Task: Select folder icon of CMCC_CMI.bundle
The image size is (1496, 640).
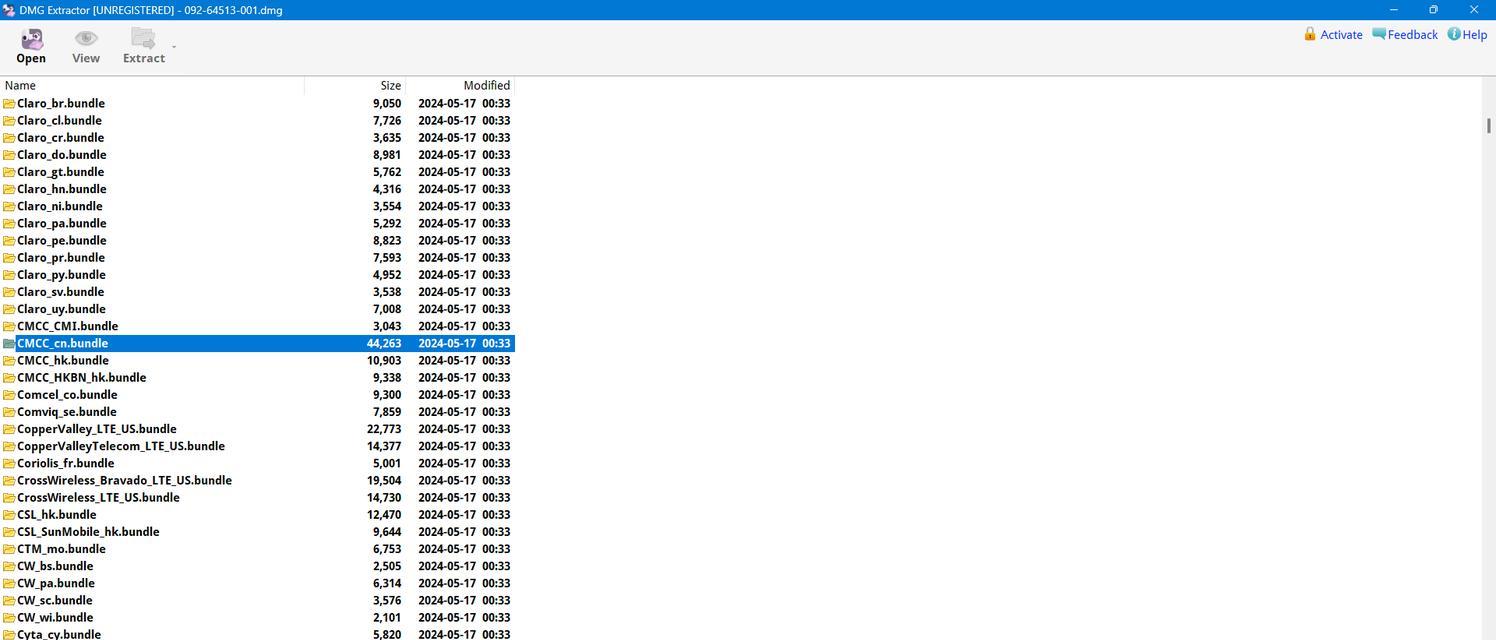Action: point(9,326)
